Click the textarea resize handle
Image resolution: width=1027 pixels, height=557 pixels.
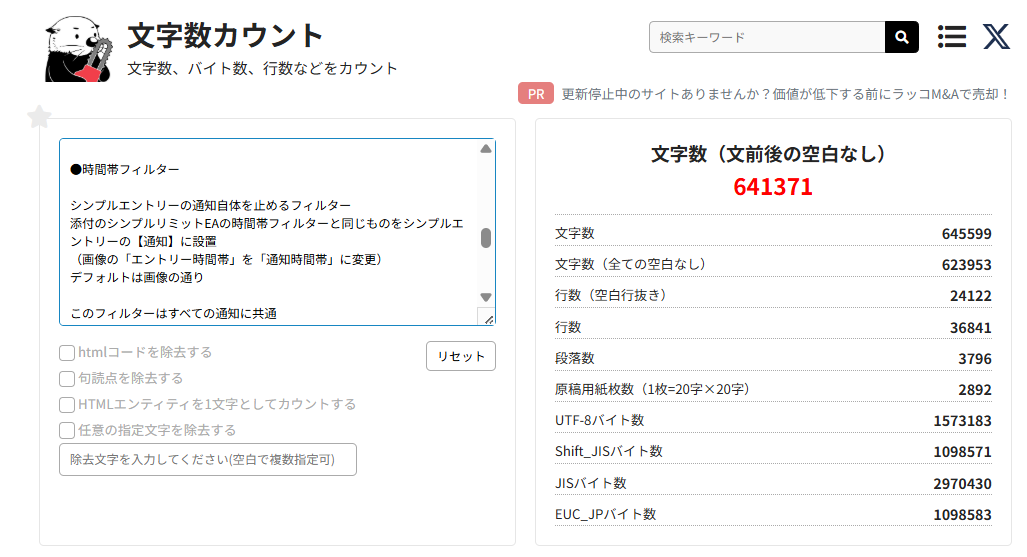[486, 317]
